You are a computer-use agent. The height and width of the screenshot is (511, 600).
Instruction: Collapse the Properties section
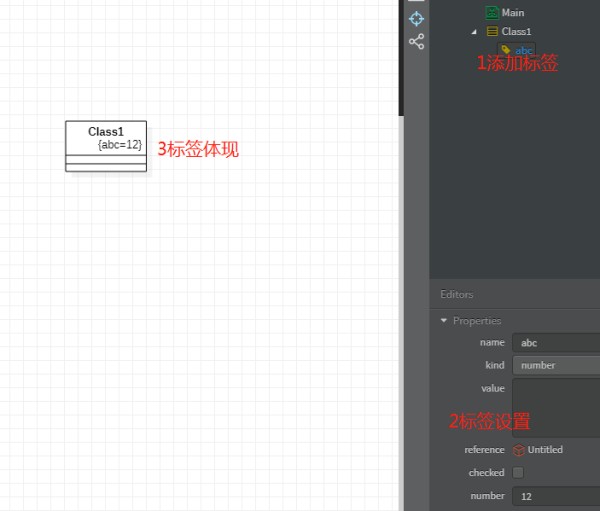coord(444,320)
